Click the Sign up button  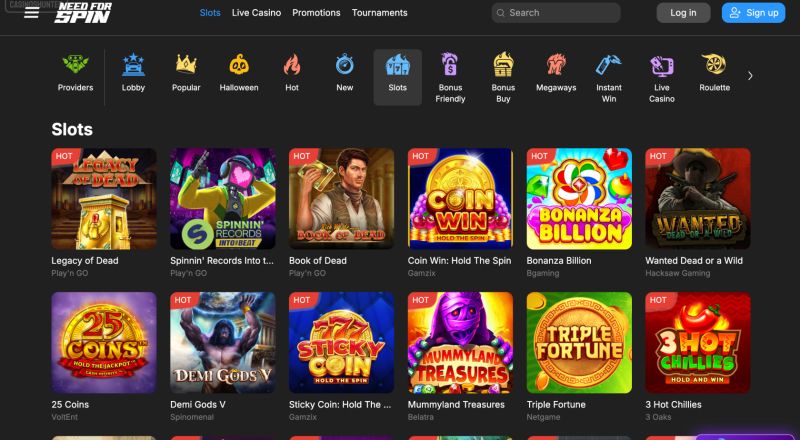click(753, 13)
